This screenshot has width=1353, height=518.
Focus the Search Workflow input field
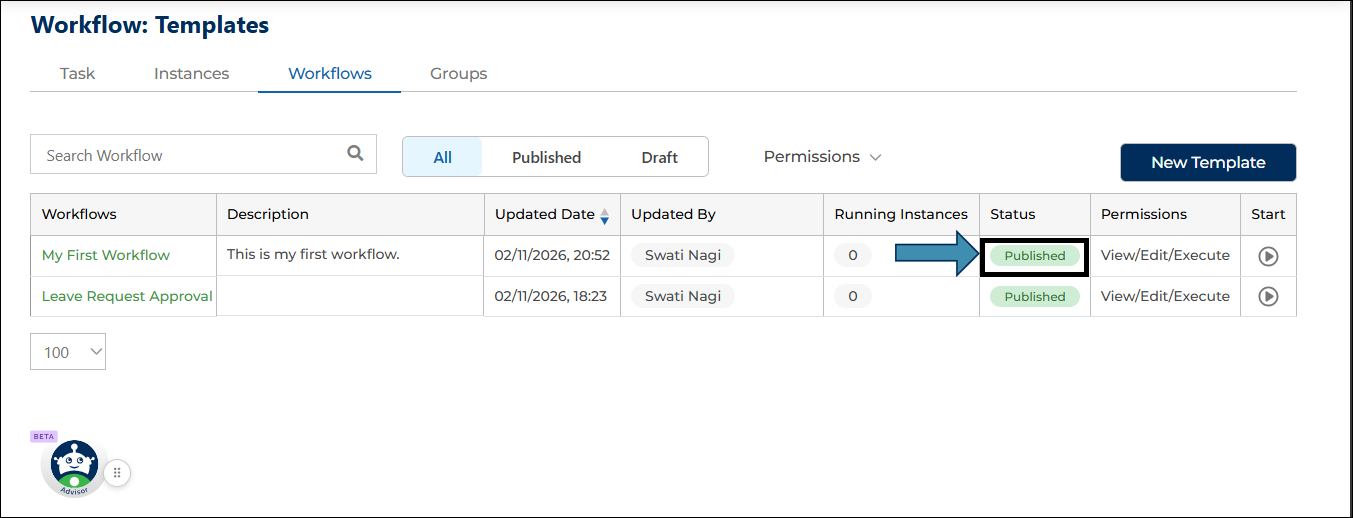click(x=203, y=154)
